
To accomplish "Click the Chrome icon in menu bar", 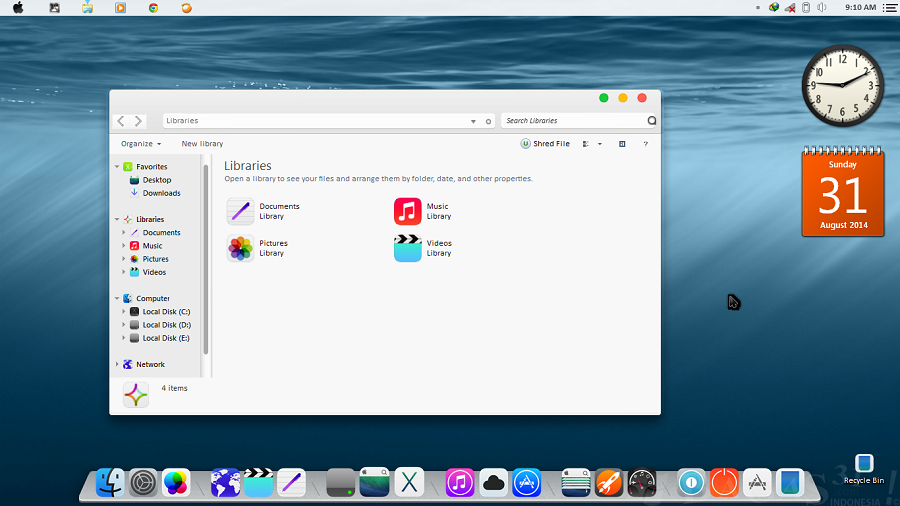I will click(153, 8).
